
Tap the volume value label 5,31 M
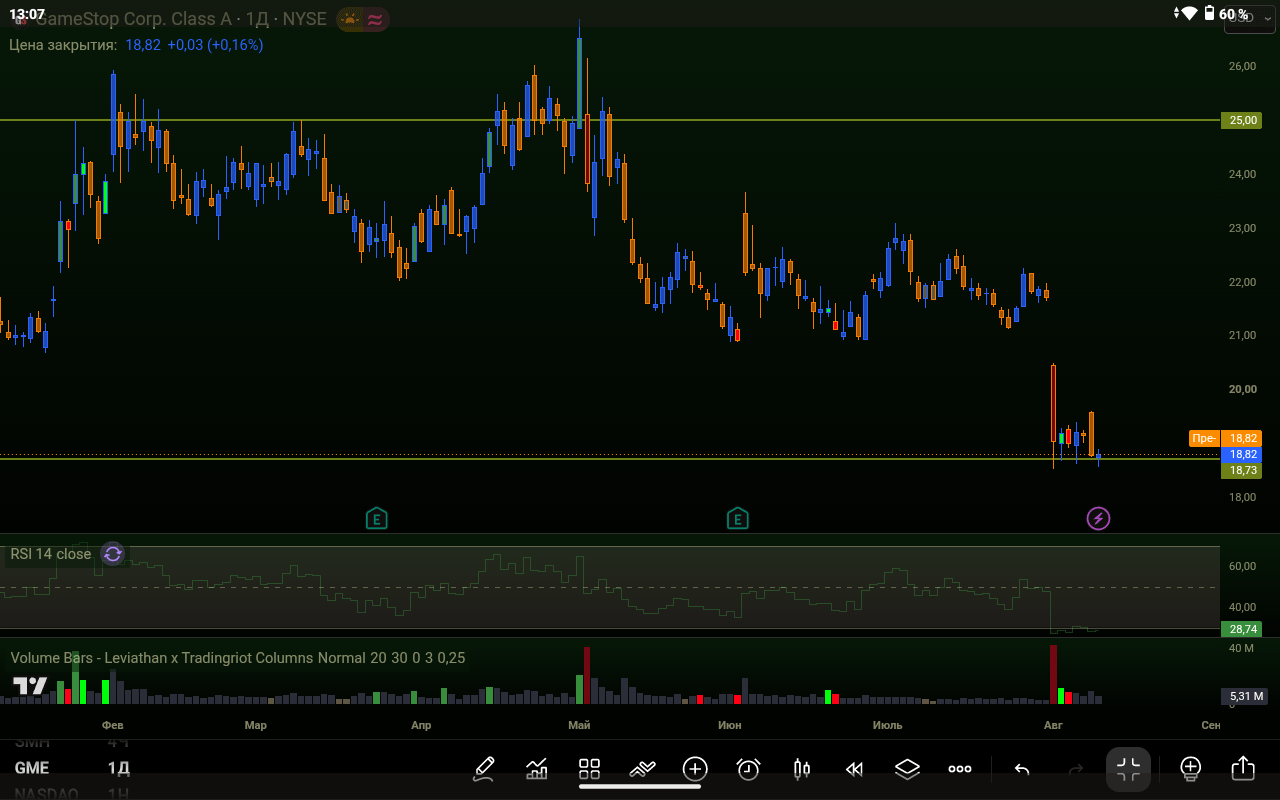(x=1246, y=696)
